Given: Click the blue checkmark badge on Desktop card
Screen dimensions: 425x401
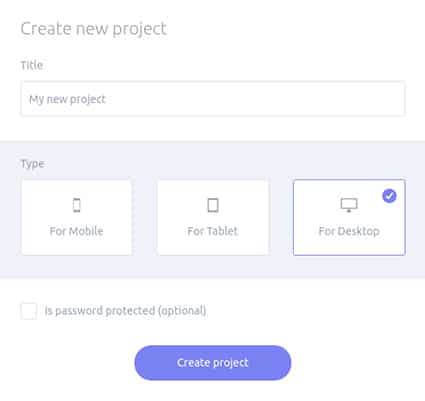Looking at the screenshot, I should [x=389, y=196].
